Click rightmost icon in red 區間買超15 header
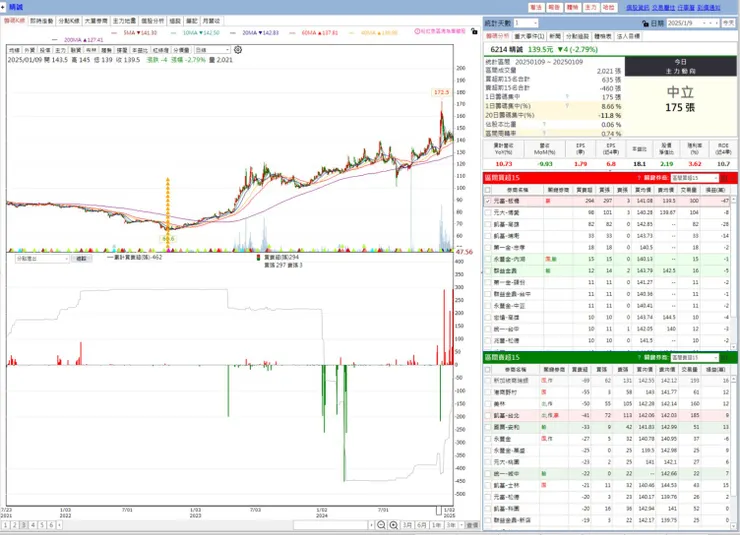The height and width of the screenshot is (535, 740). pos(733,178)
